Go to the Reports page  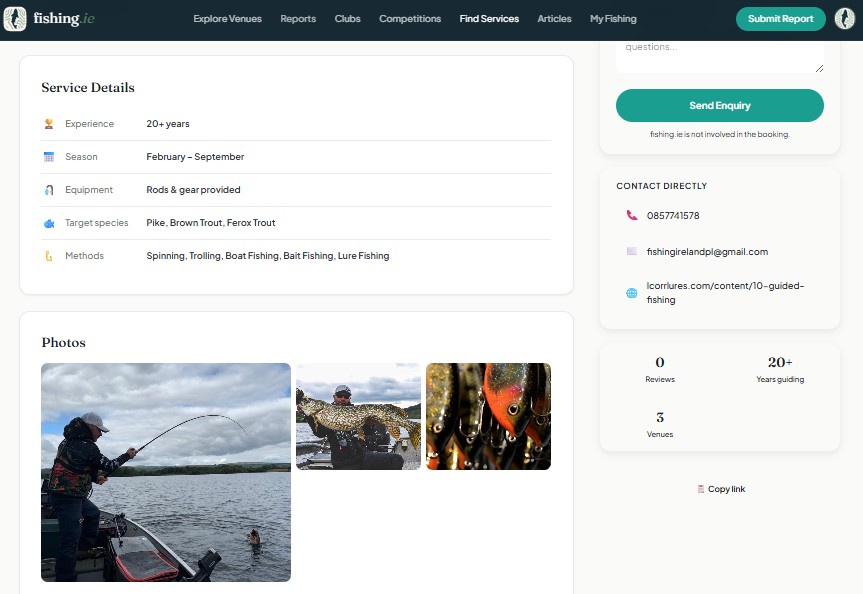(x=298, y=18)
